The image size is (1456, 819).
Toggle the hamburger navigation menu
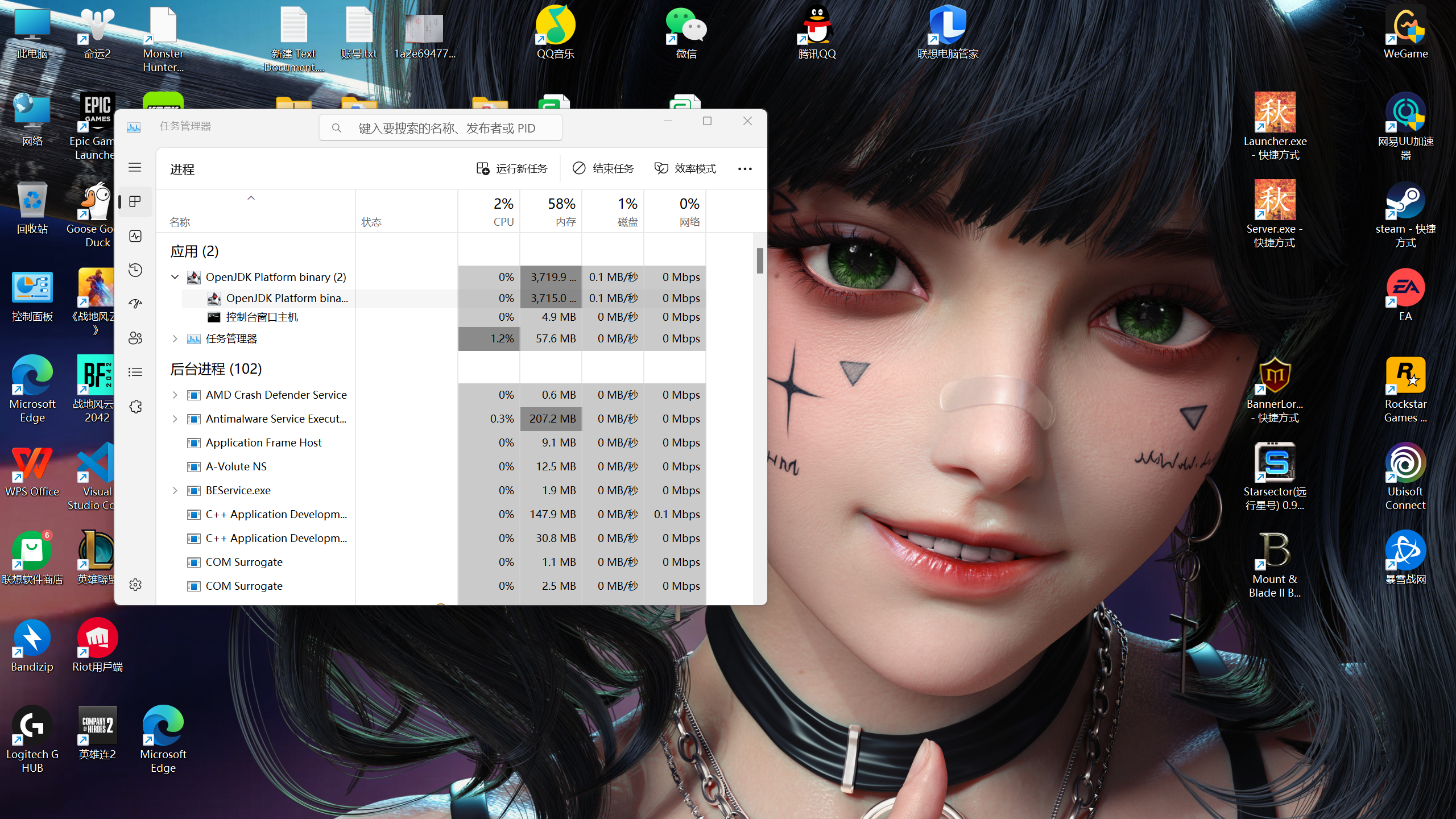point(135,167)
